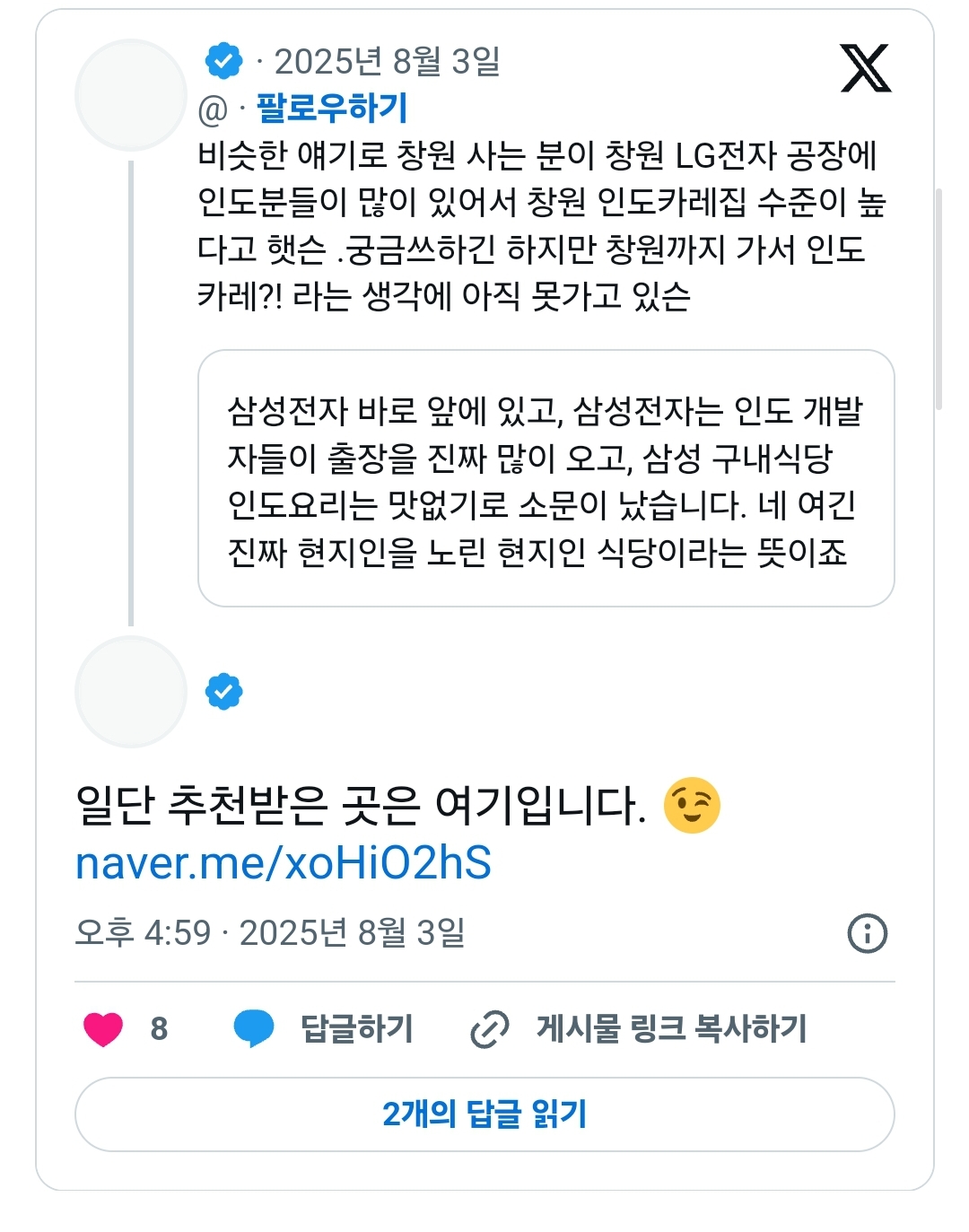The width and height of the screenshot is (969, 1232).
Task: Click the 오후 4:59 timestamp
Action: pyautogui.click(x=143, y=933)
